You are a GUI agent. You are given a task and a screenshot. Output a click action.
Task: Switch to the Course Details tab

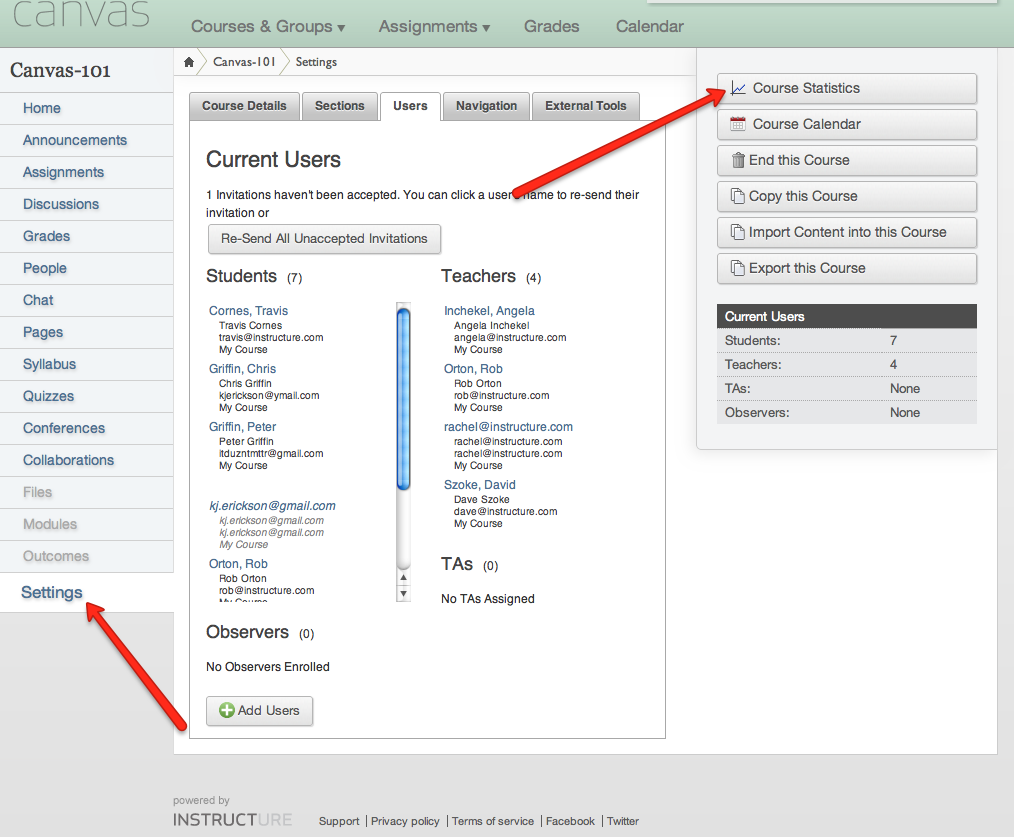pos(244,106)
